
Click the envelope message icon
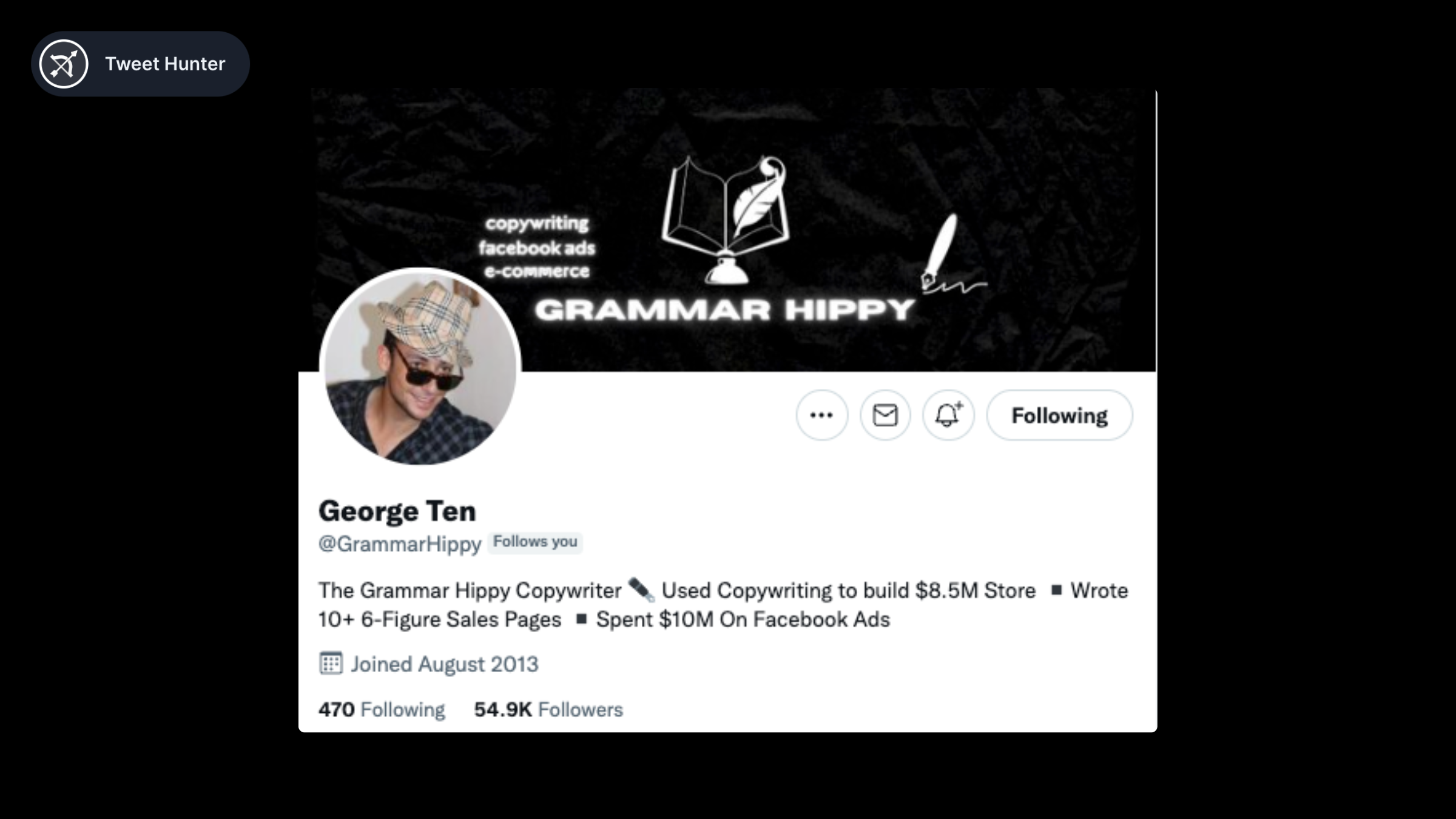pos(885,415)
